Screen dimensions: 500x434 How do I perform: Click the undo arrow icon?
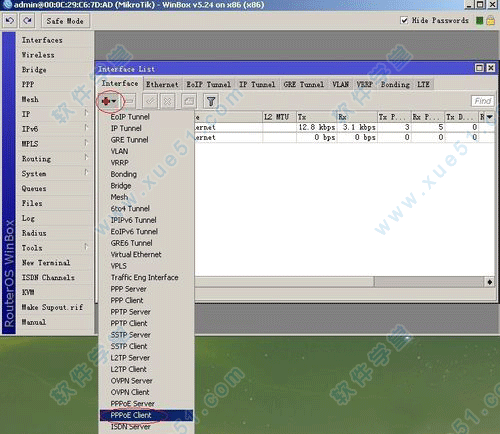click(x=10, y=21)
